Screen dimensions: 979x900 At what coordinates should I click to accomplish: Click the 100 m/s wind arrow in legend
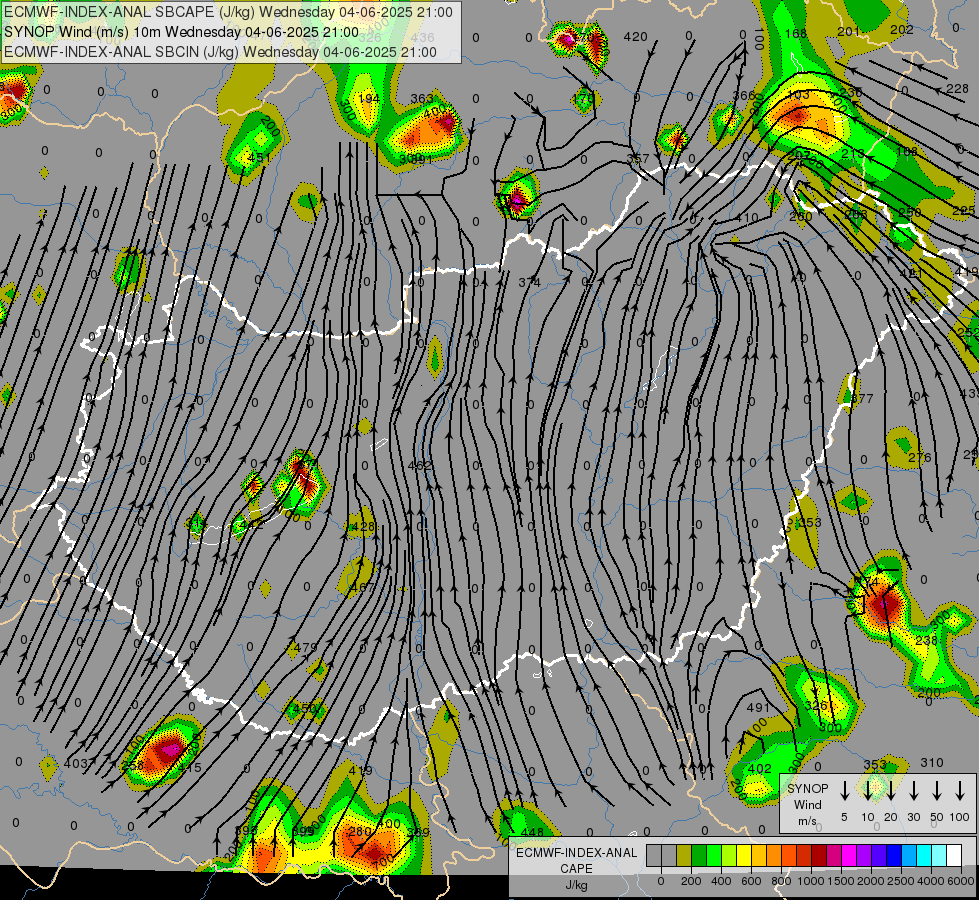(x=960, y=790)
